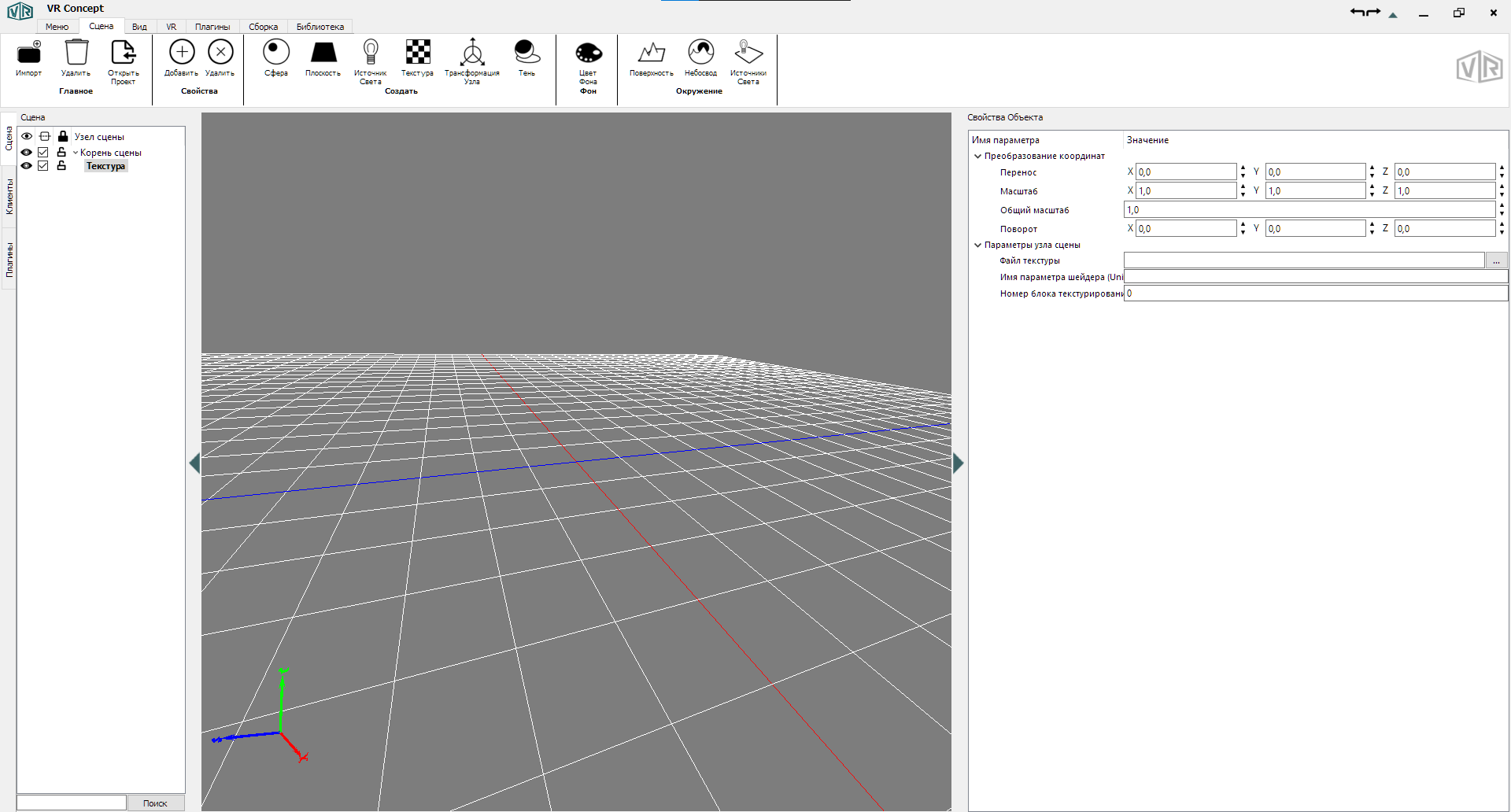Open the Плагины vertical side tab
Screen dimensions: 1511x812
(9, 260)
